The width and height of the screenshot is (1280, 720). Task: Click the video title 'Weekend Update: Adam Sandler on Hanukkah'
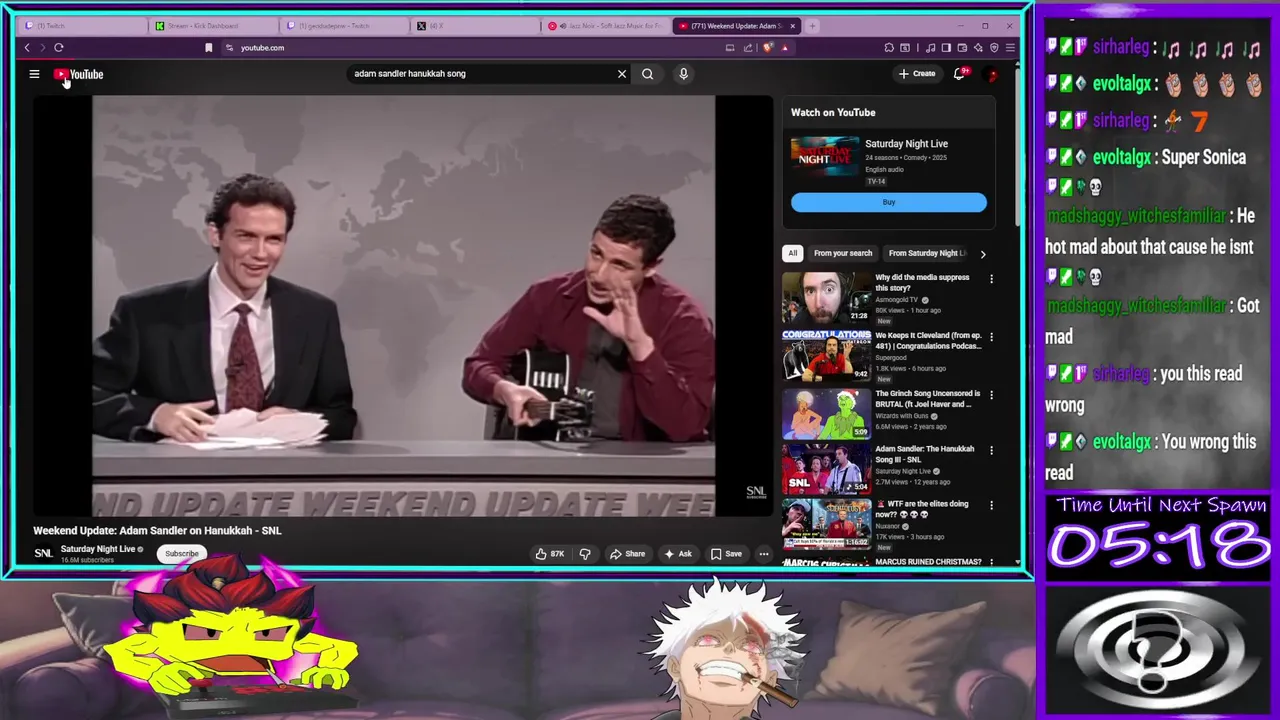(157, 531)
